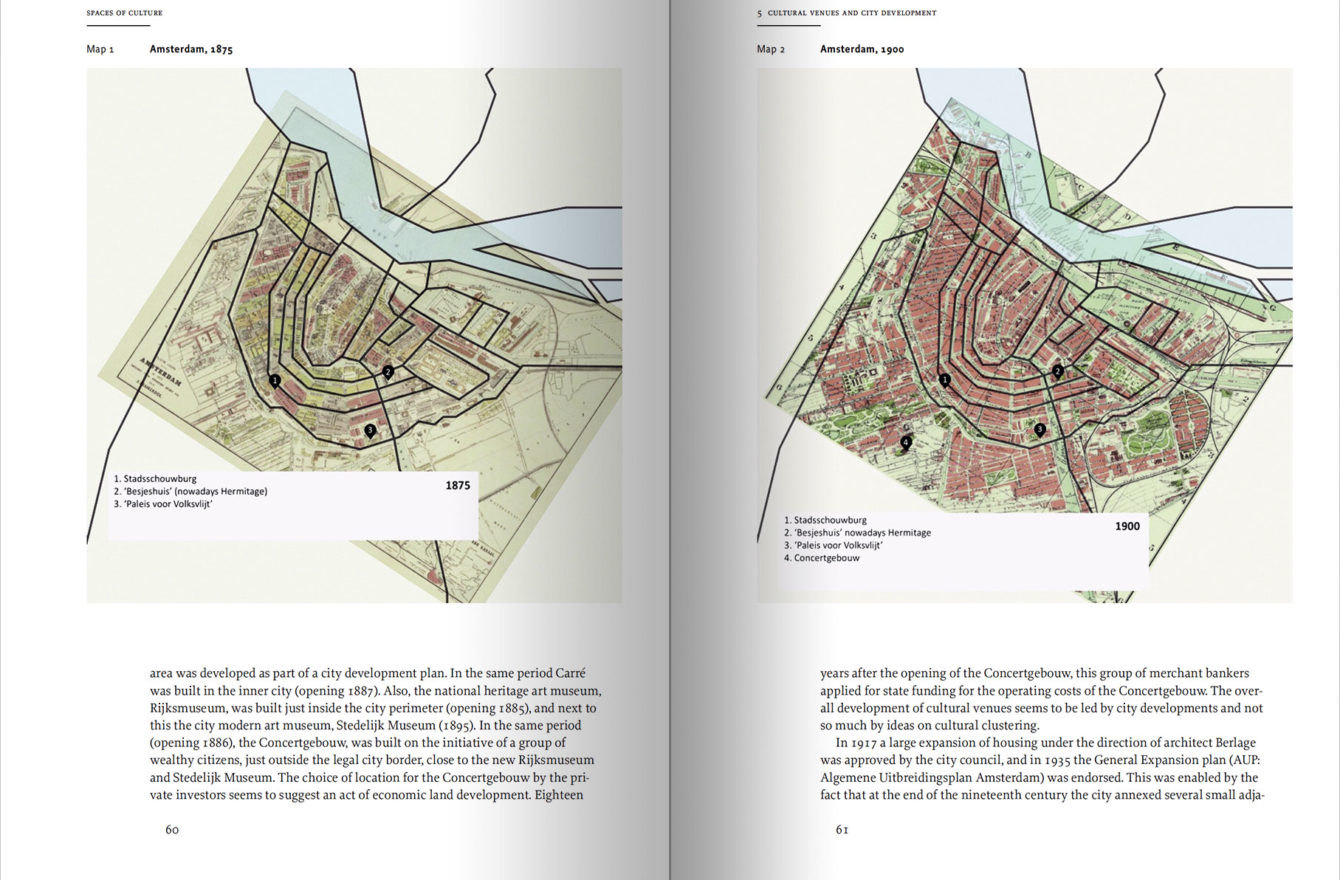Click the 1900 Amsterdam map image
This screenshot has height=880, width=1340.
click(x=1024, y=335)
